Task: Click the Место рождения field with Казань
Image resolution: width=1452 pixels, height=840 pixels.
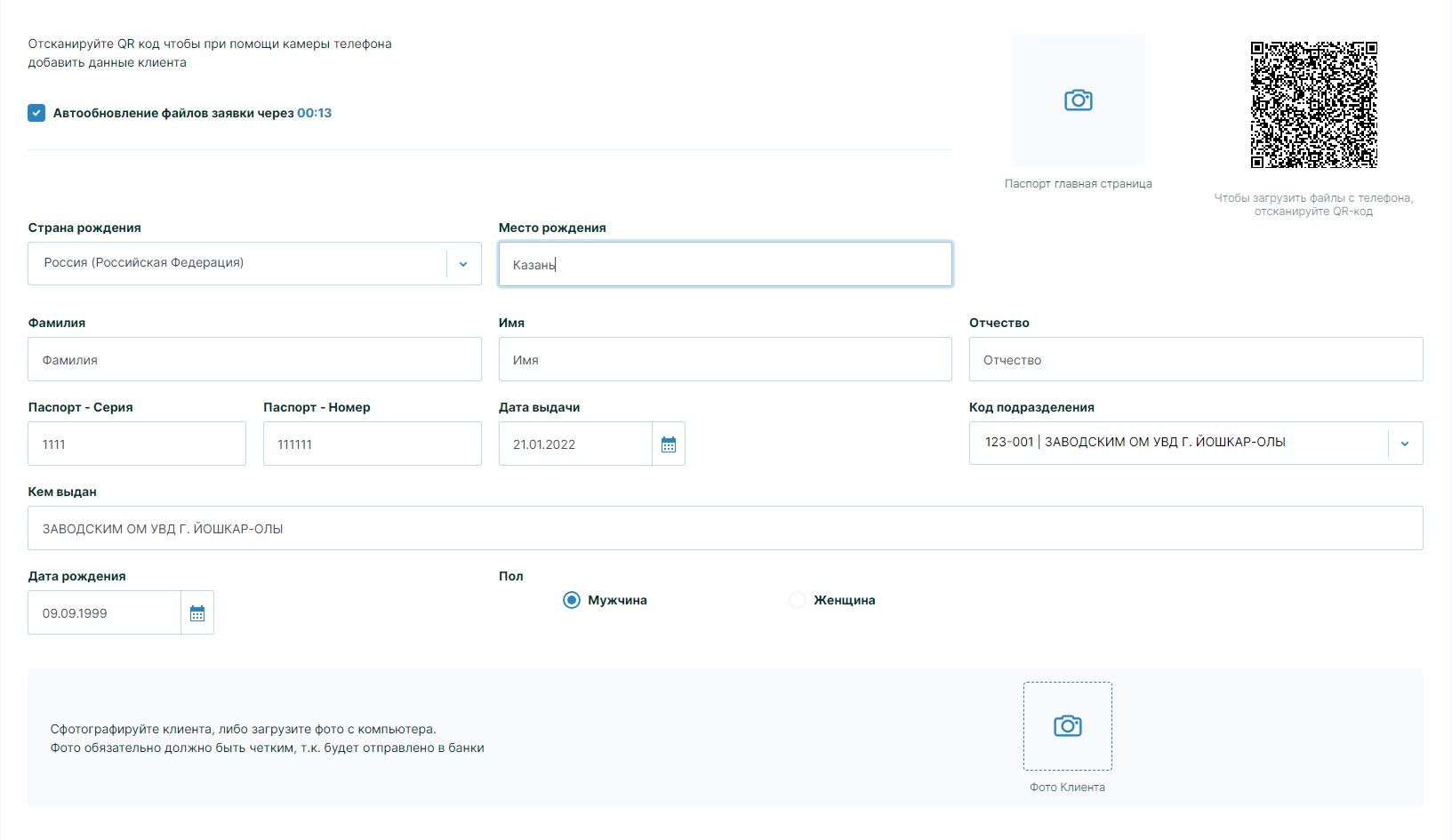Action: pyautogui.click(x=725, y=264)
